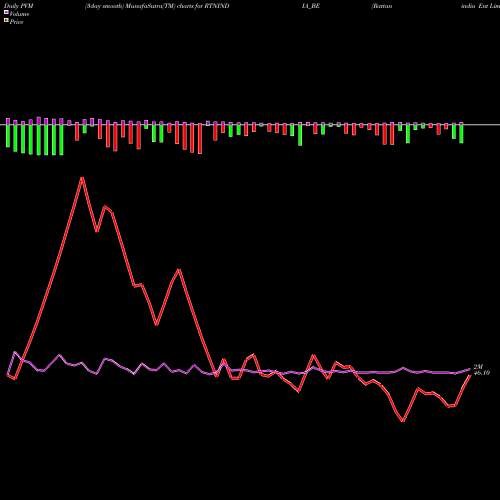The height and width of the screenshot is (500, 500).
Task: Click the '46.10' price end label
Action: [x=481, y=373]
